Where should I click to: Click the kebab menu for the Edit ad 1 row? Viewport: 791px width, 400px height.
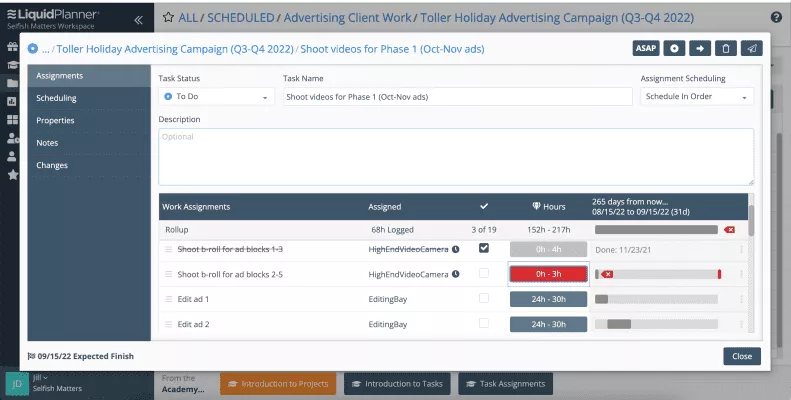pyautogui.click(x=741, y=299)
